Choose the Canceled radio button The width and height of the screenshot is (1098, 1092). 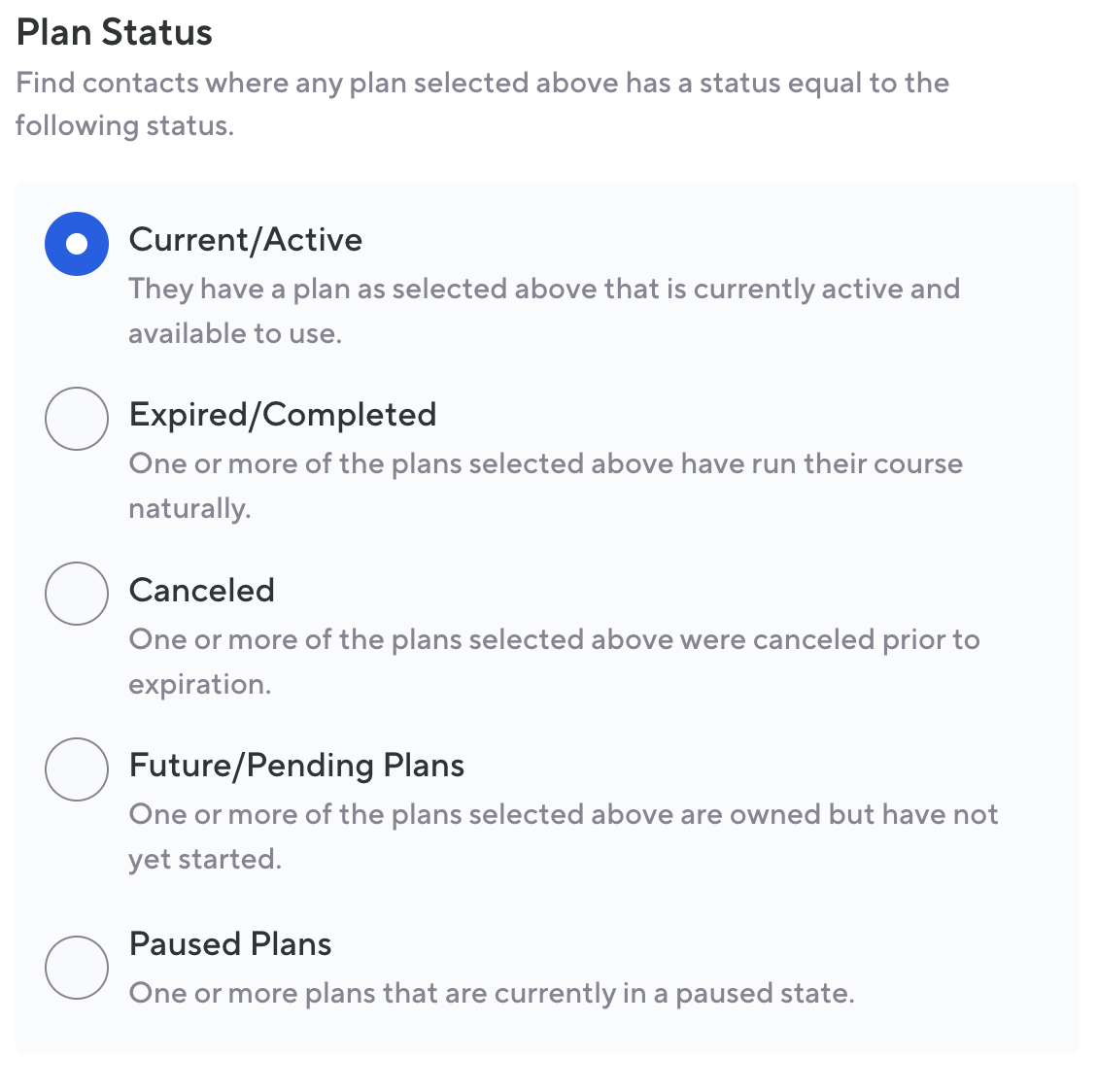click(x=76, y=594)
